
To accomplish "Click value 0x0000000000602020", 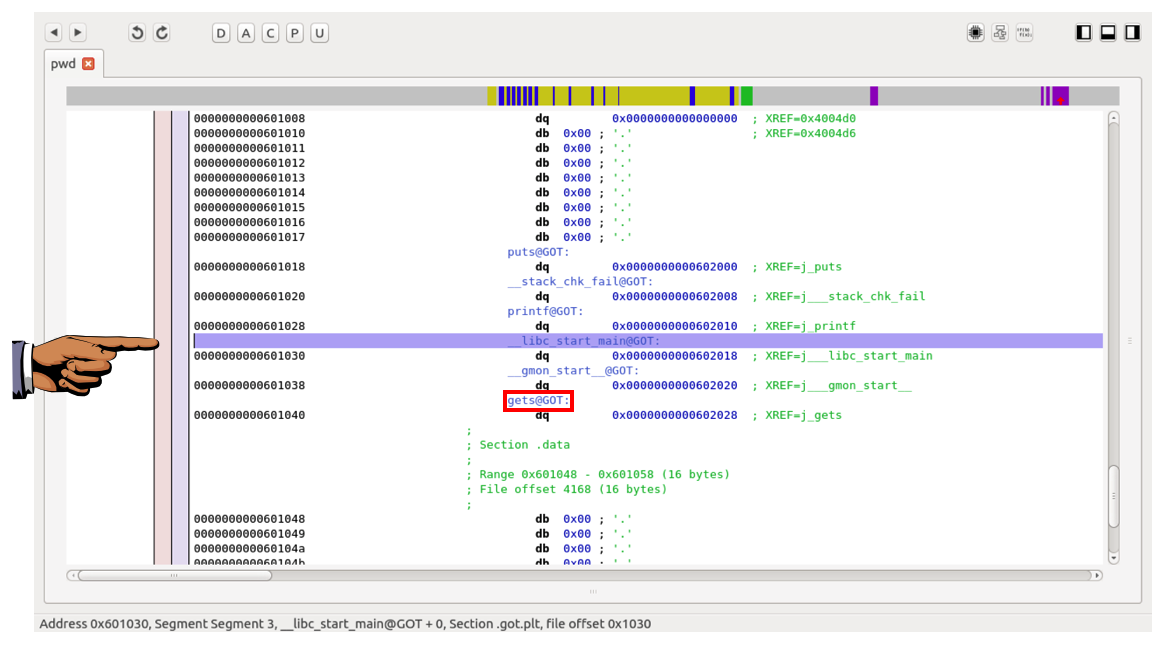I will [674, 386].
